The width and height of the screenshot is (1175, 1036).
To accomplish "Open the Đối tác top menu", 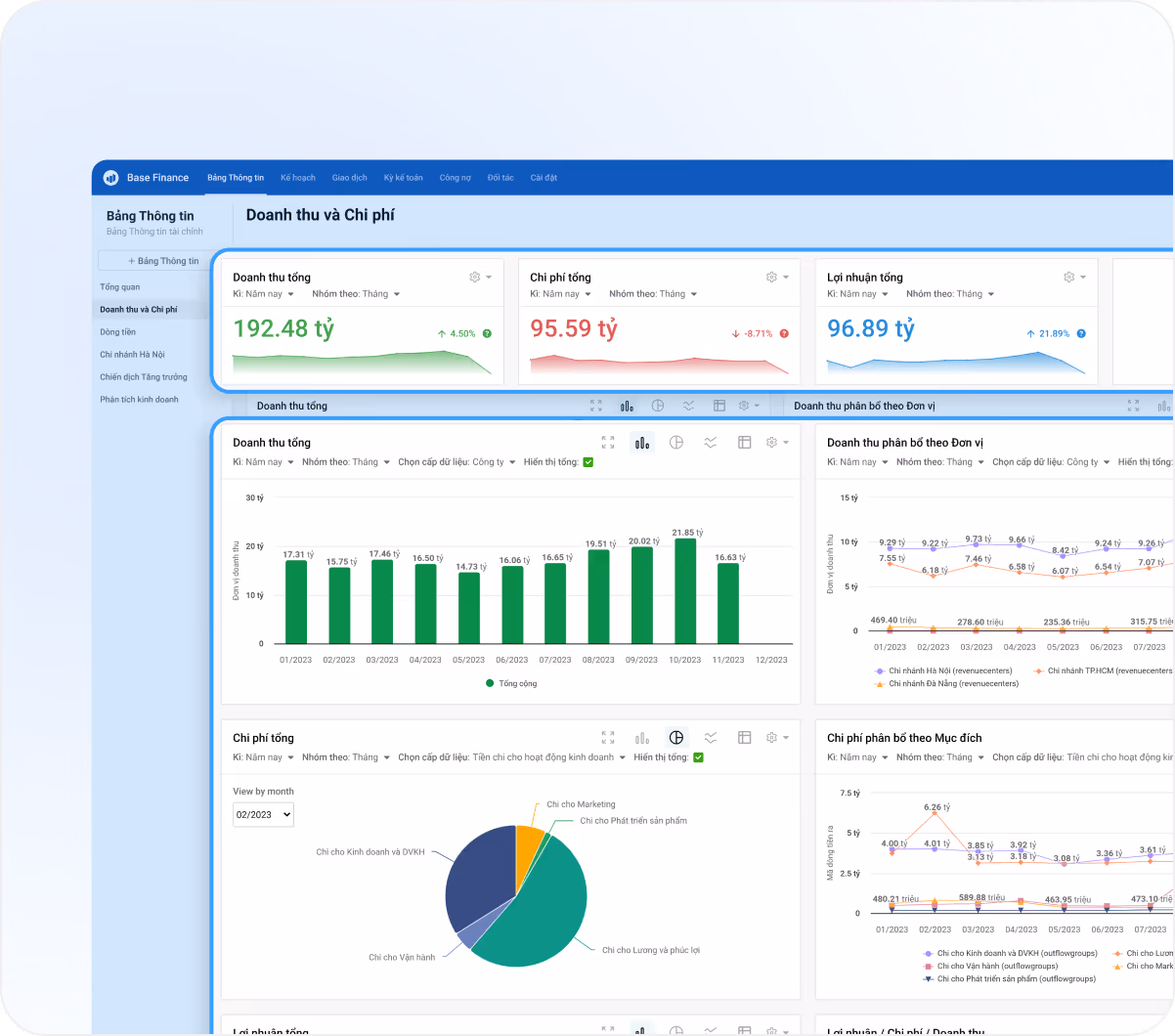I will 500,178.
